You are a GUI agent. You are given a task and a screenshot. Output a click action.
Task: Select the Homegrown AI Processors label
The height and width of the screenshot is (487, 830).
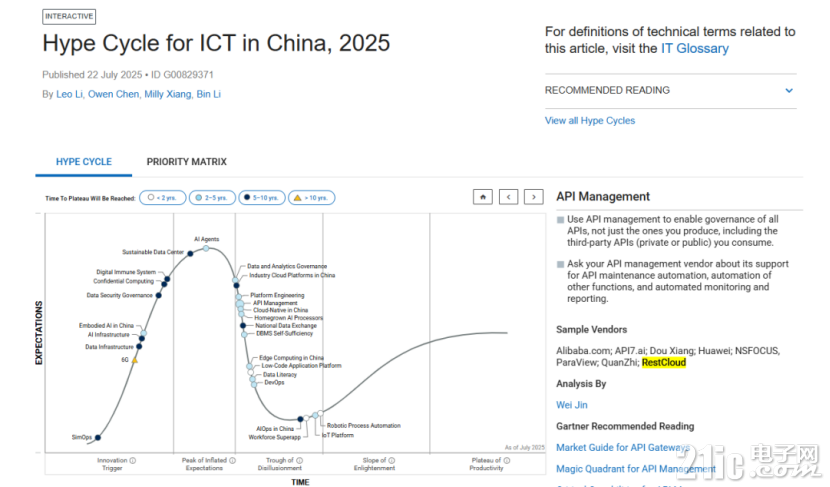[x=288, y=318]
